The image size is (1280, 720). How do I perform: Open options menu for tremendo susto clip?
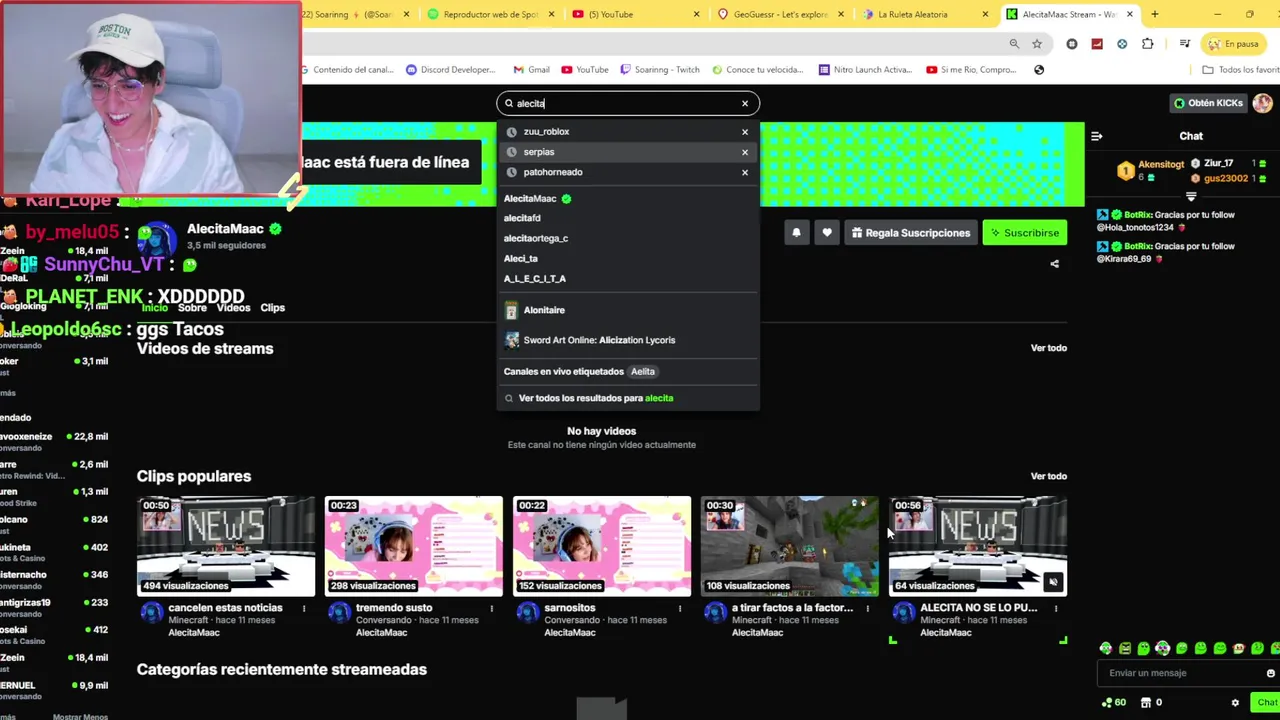coord(492,608)
